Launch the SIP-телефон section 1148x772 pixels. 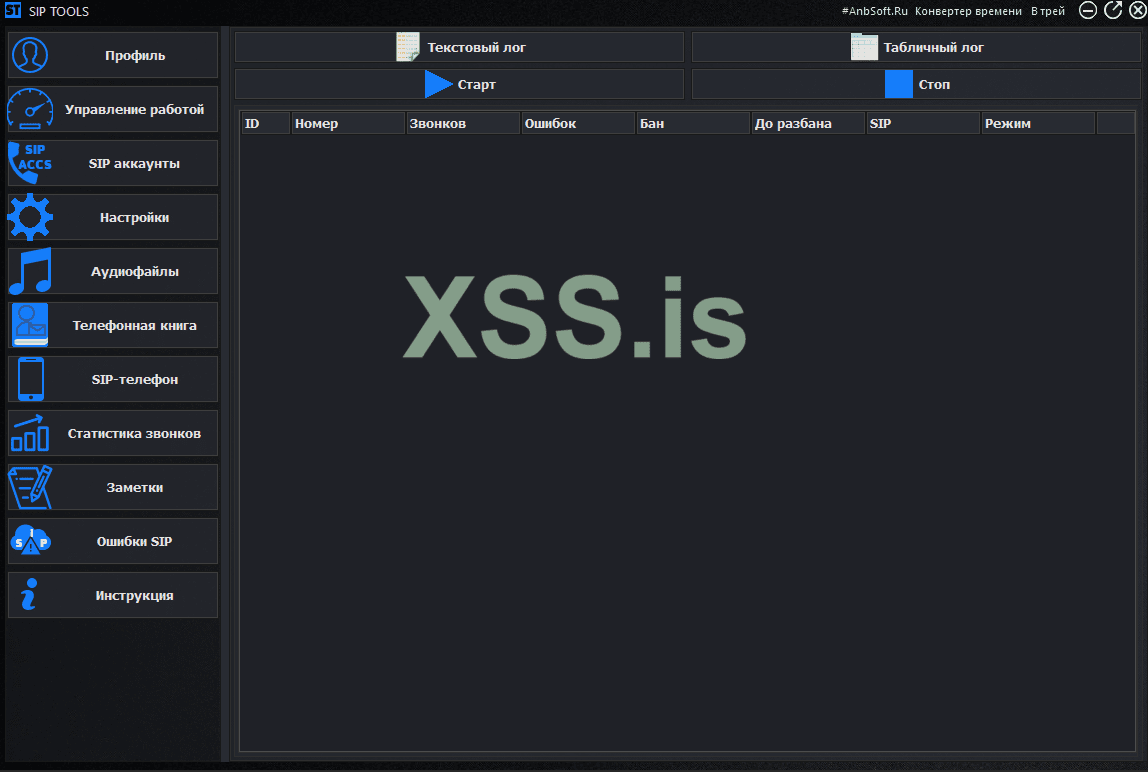(113, 379)
